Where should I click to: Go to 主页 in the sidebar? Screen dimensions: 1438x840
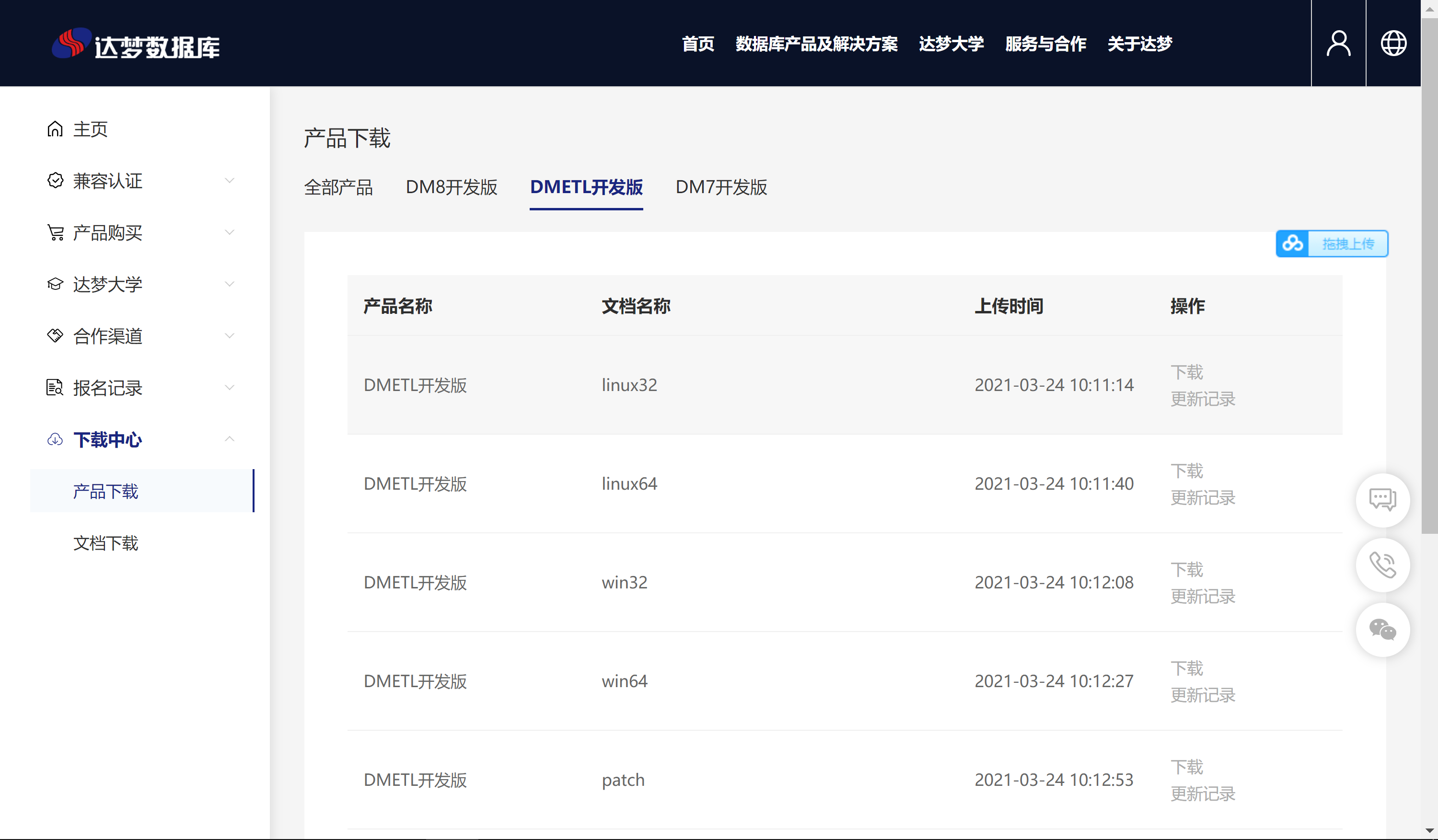pos(90,129)
